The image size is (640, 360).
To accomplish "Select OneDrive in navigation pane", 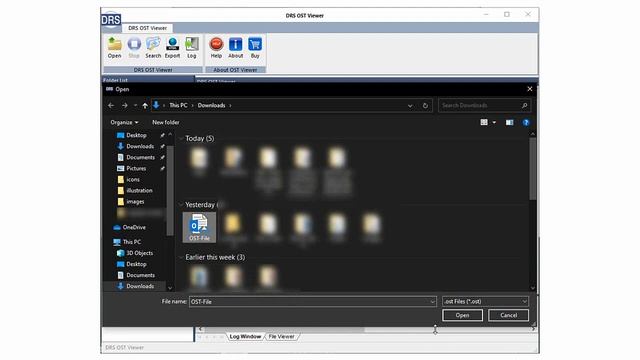I will click(134, 227).
